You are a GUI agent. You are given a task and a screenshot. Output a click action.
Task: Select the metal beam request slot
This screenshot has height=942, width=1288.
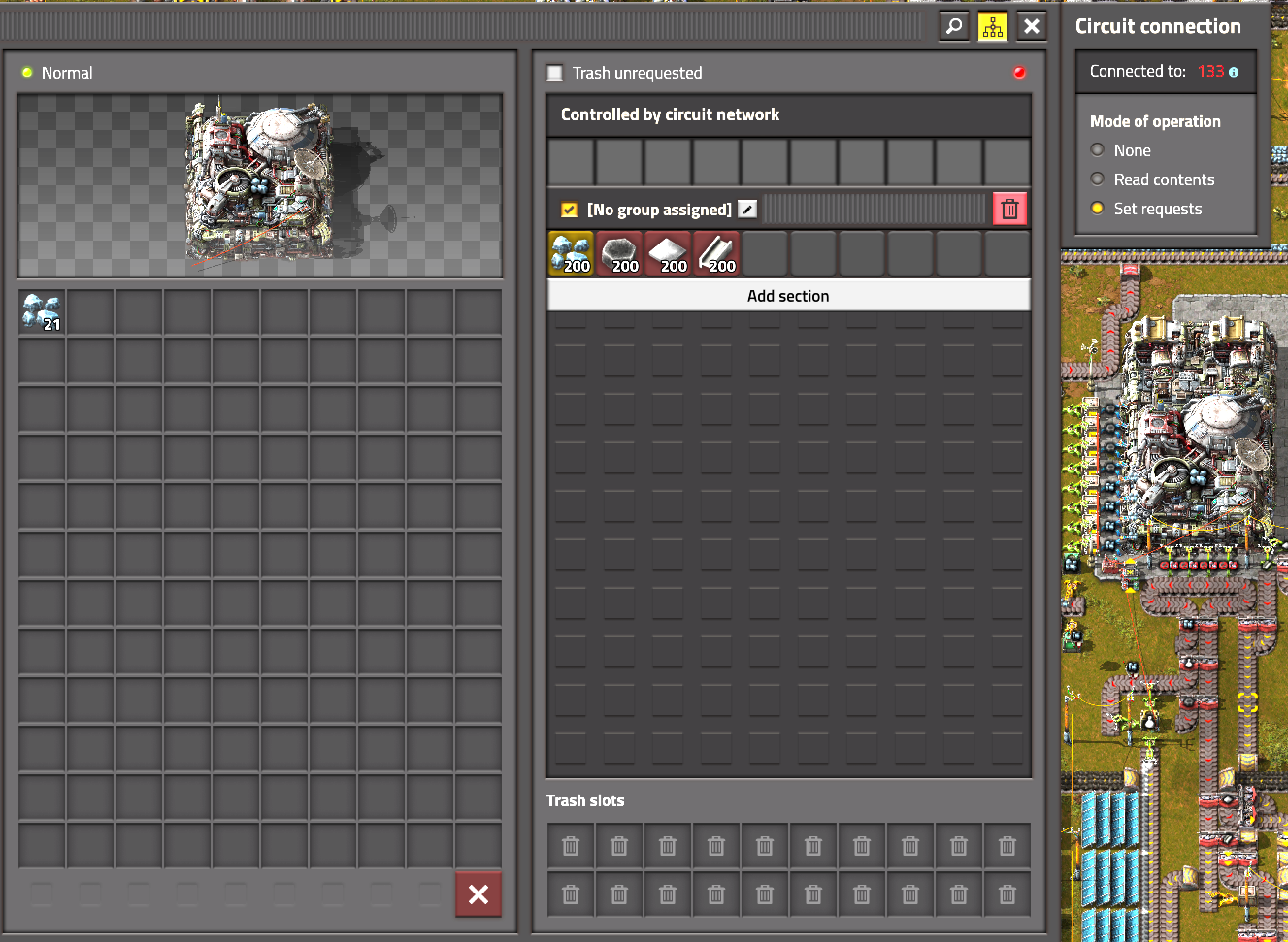(x=717, y=254)
